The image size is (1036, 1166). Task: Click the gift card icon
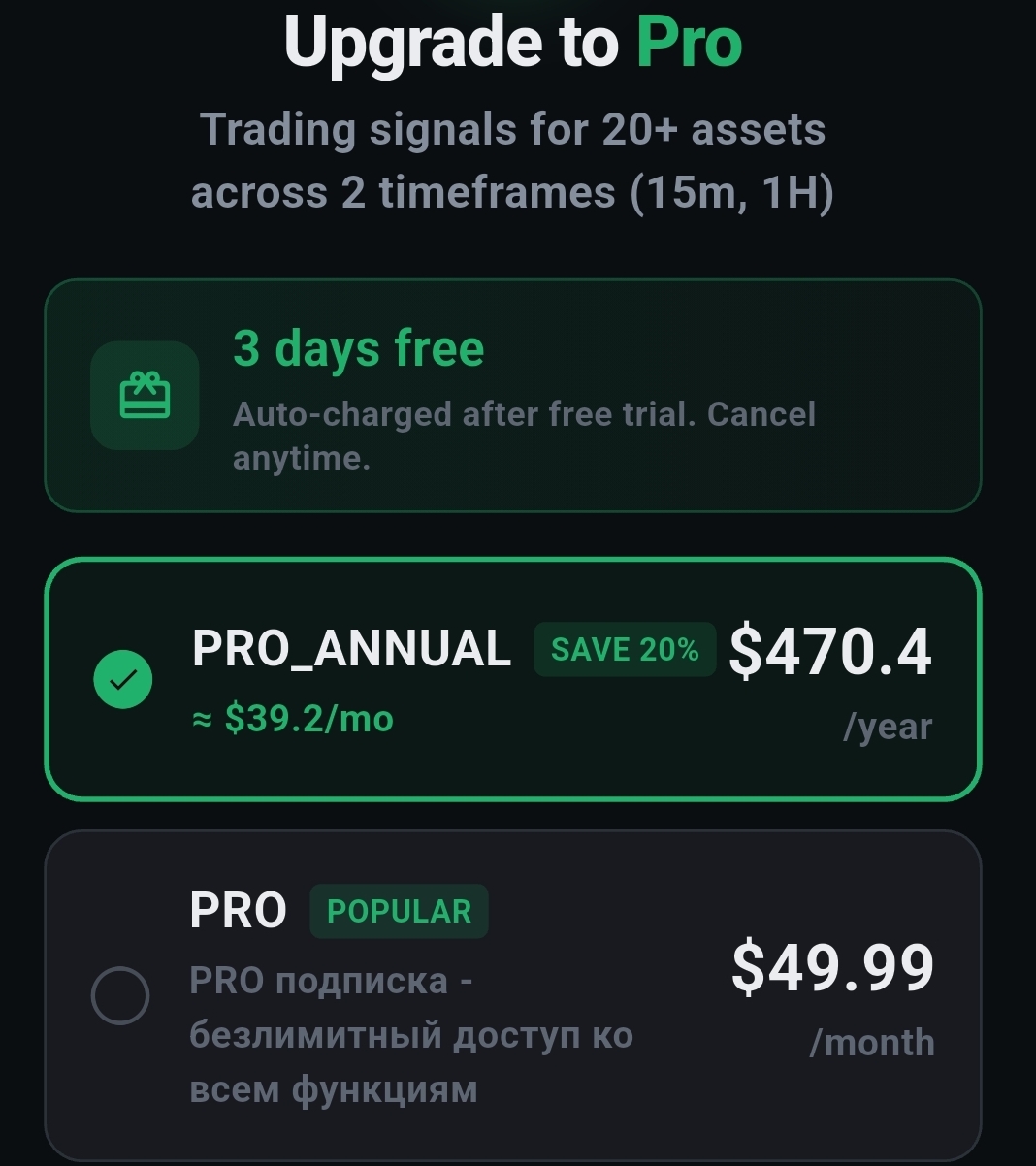145,396
